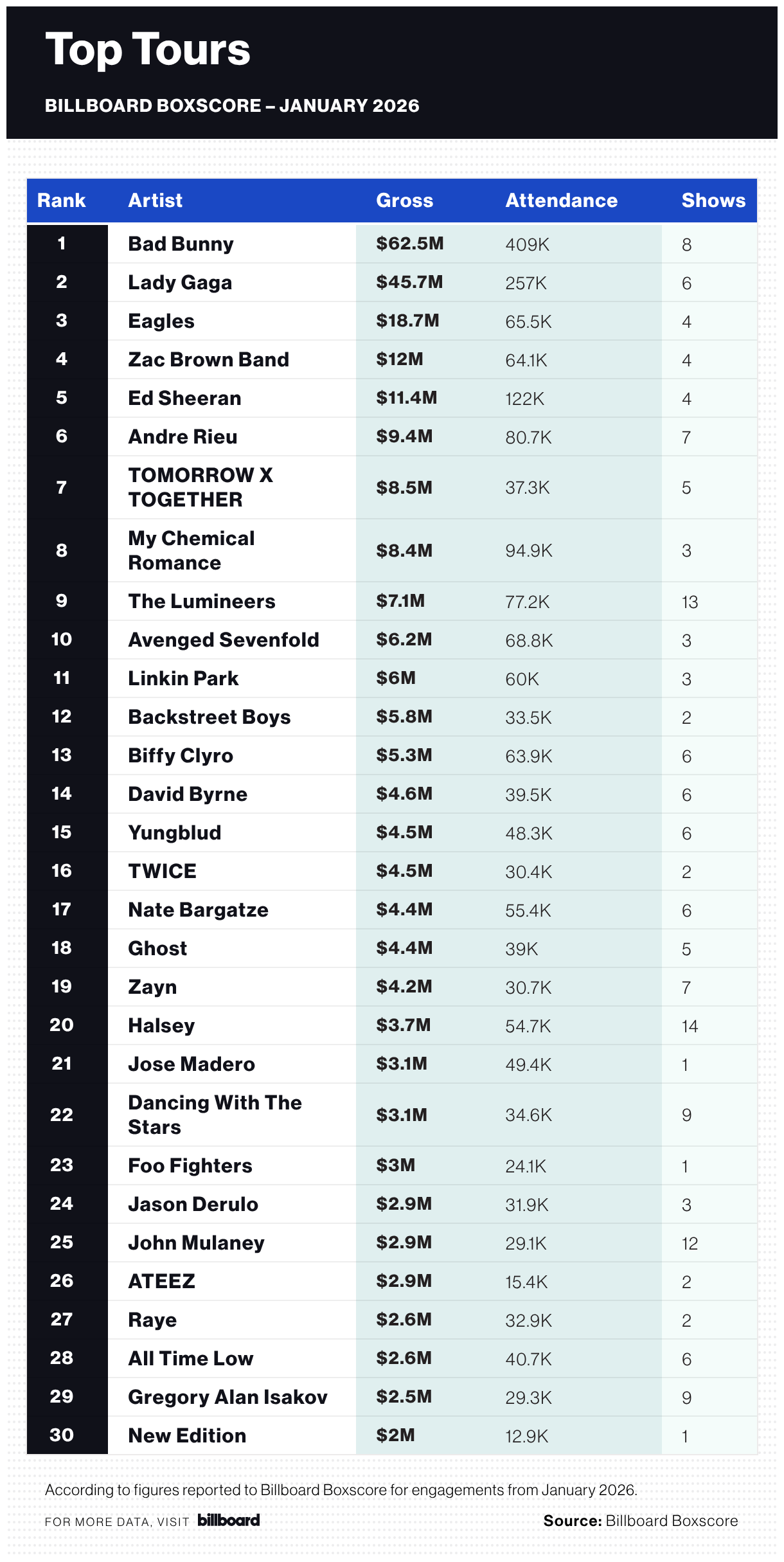Select the Shows column header
Image resolution: width=784 pixels, height=1562 pixels.
pos(713,201)
